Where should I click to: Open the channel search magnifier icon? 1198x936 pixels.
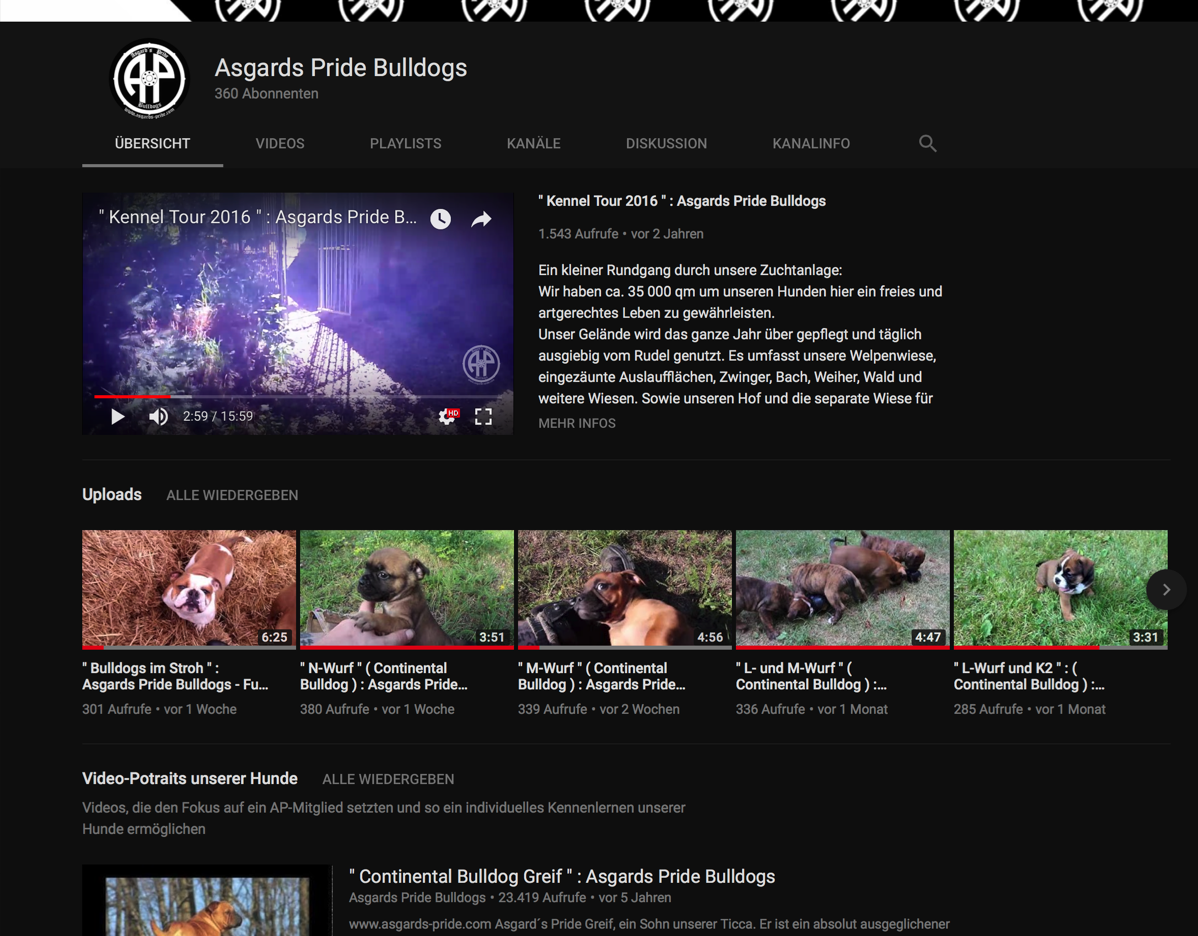(x=927, y=143)
